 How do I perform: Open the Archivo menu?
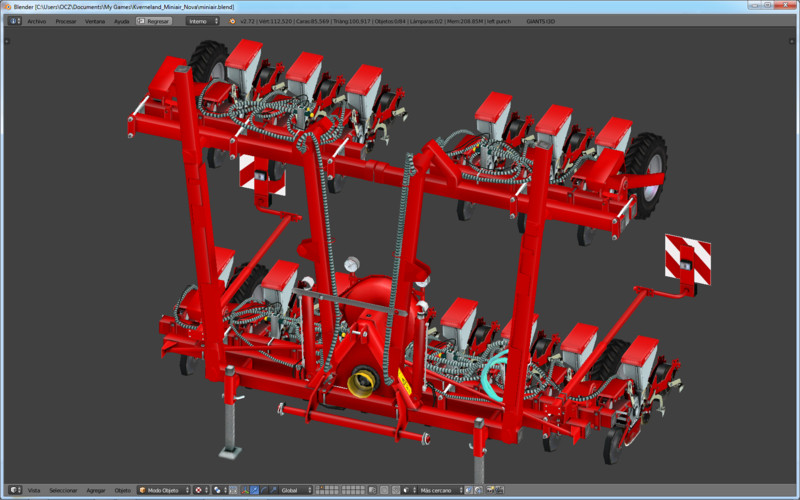tap(36, 20)
